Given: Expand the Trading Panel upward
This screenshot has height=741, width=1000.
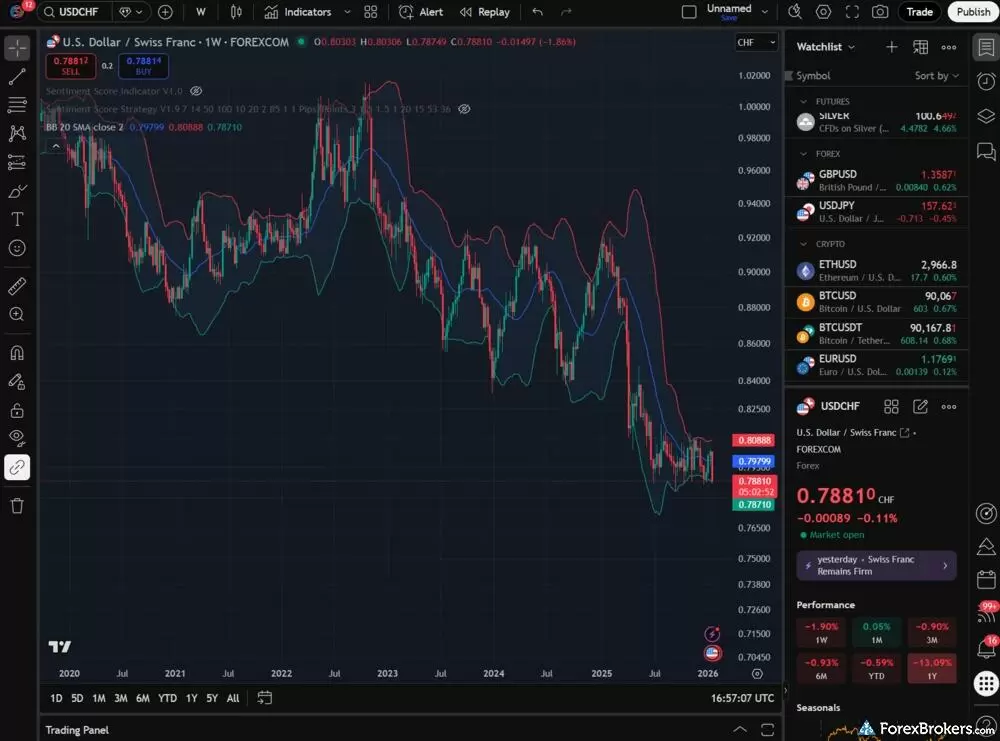Looking at the screenshot, I should 740,730.
